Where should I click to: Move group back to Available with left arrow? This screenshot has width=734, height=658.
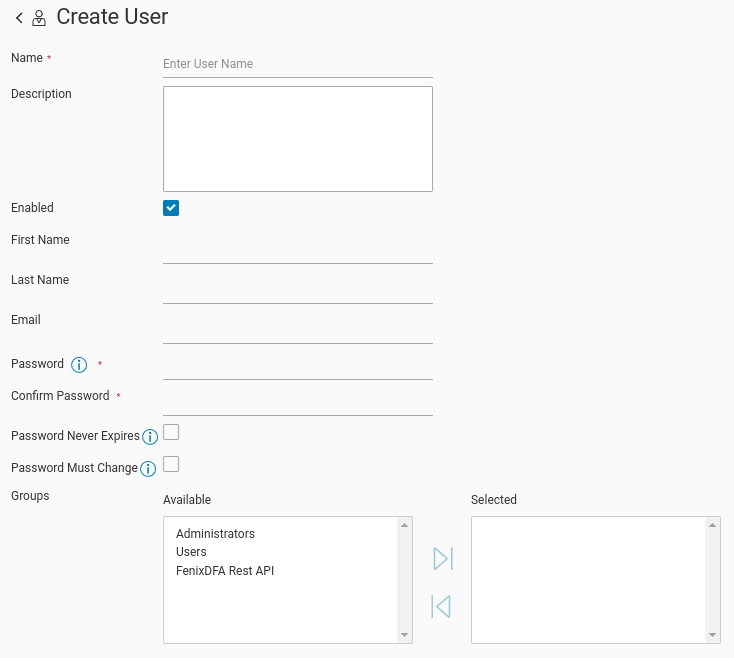pyautogui.click(x=441, y=607)
